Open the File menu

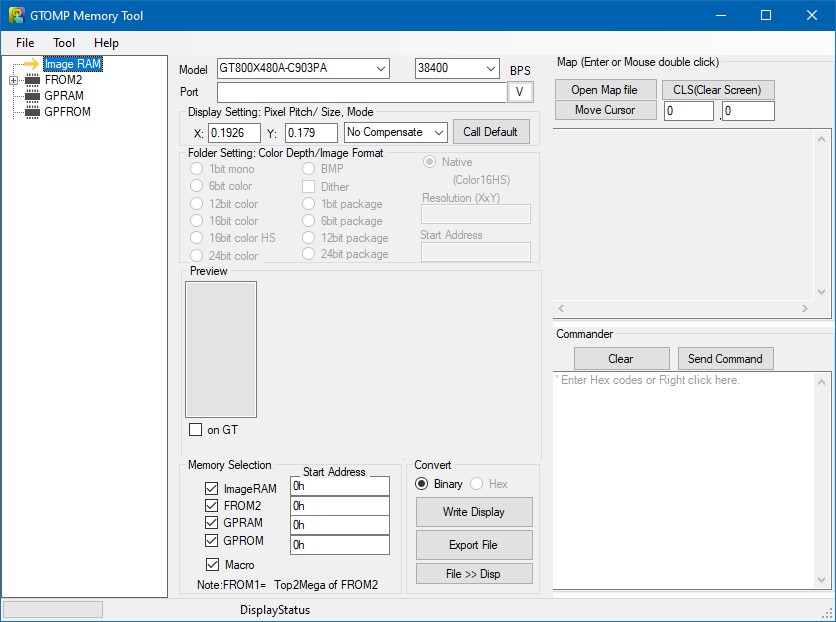point(25,43)
